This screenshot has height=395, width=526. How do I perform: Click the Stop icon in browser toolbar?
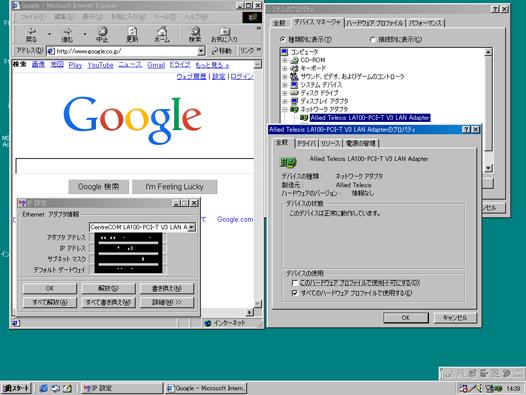[x=102, y=31]
